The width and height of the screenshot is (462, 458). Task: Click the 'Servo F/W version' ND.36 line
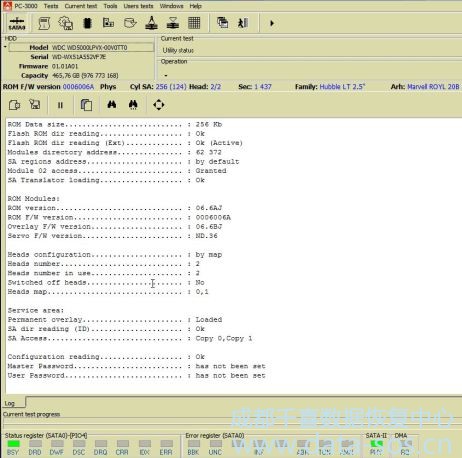point(113,236)
